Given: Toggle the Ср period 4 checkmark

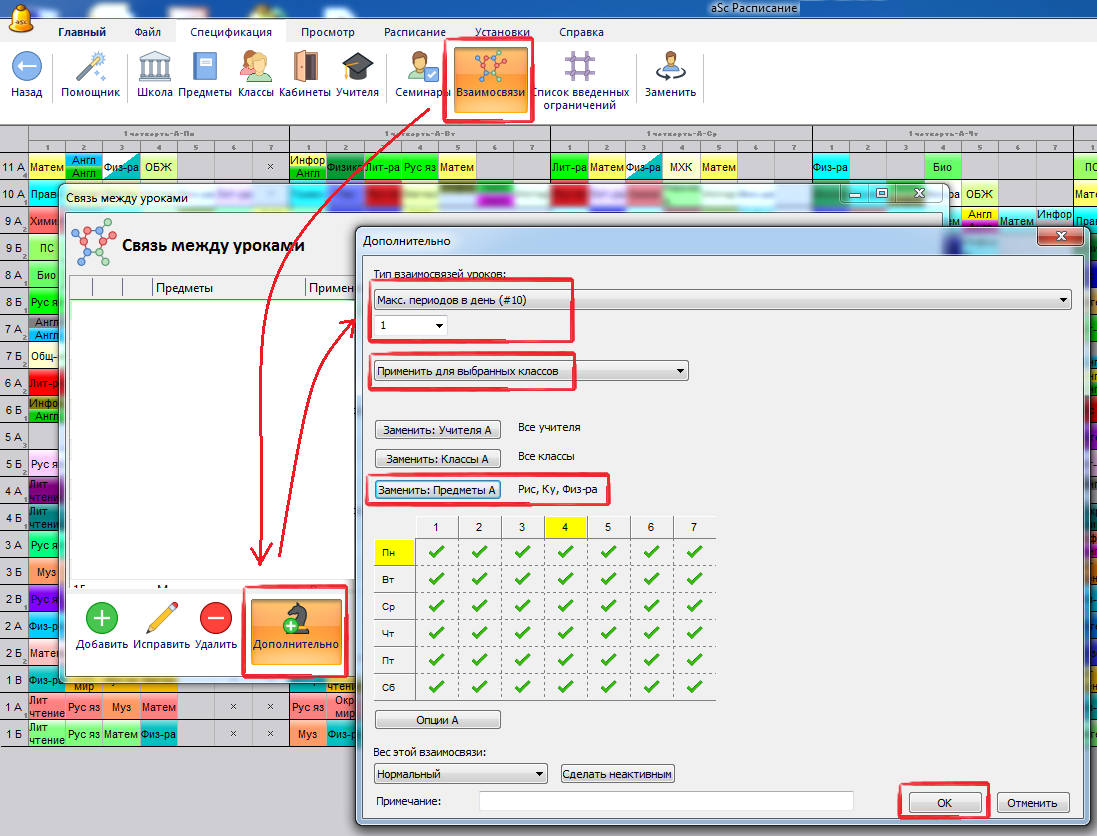Looking at the screenshot, I should pyautogui.click(x=565, y=606).
